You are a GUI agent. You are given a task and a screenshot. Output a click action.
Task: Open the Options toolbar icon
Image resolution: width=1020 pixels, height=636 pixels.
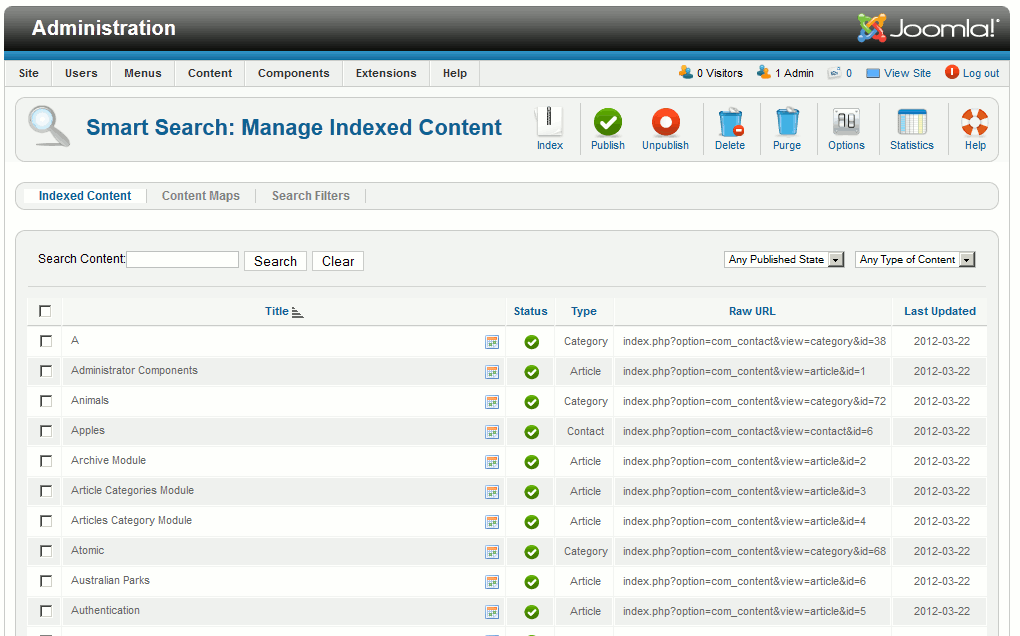tap(846, 123)
